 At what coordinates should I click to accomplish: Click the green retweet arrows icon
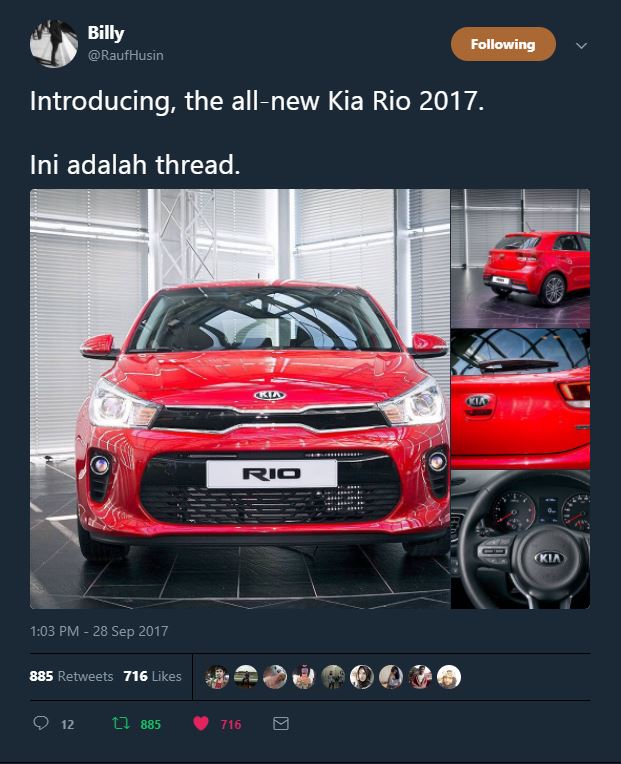click(120, 723)
